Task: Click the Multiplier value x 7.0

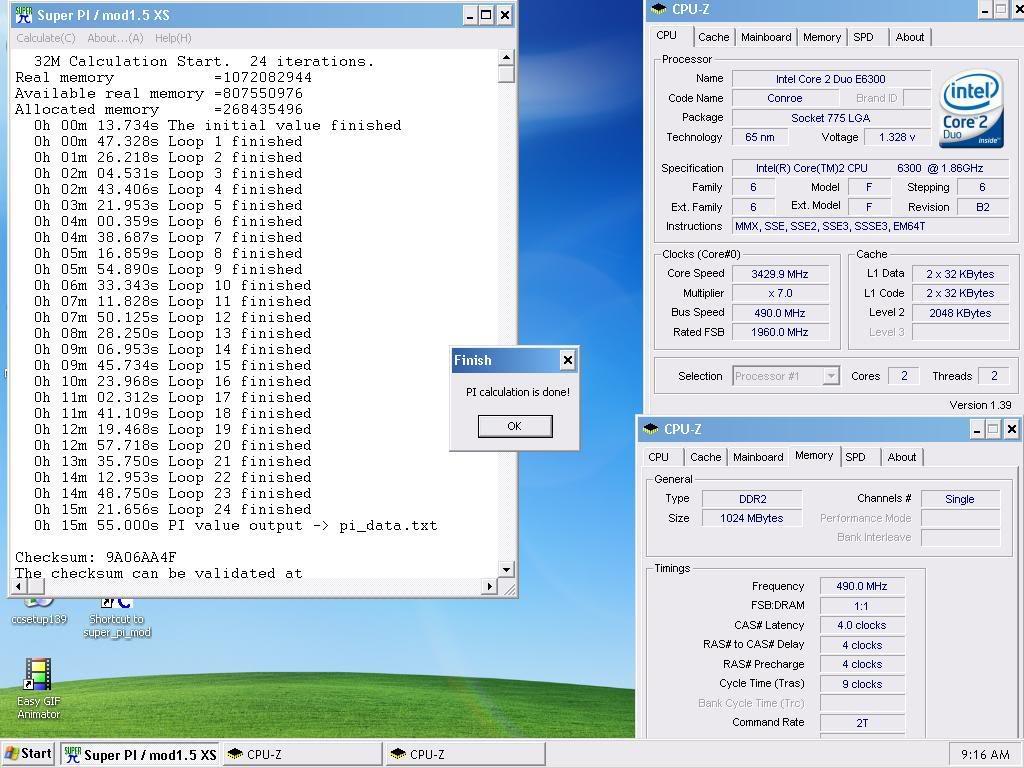Action: [780, 293]
